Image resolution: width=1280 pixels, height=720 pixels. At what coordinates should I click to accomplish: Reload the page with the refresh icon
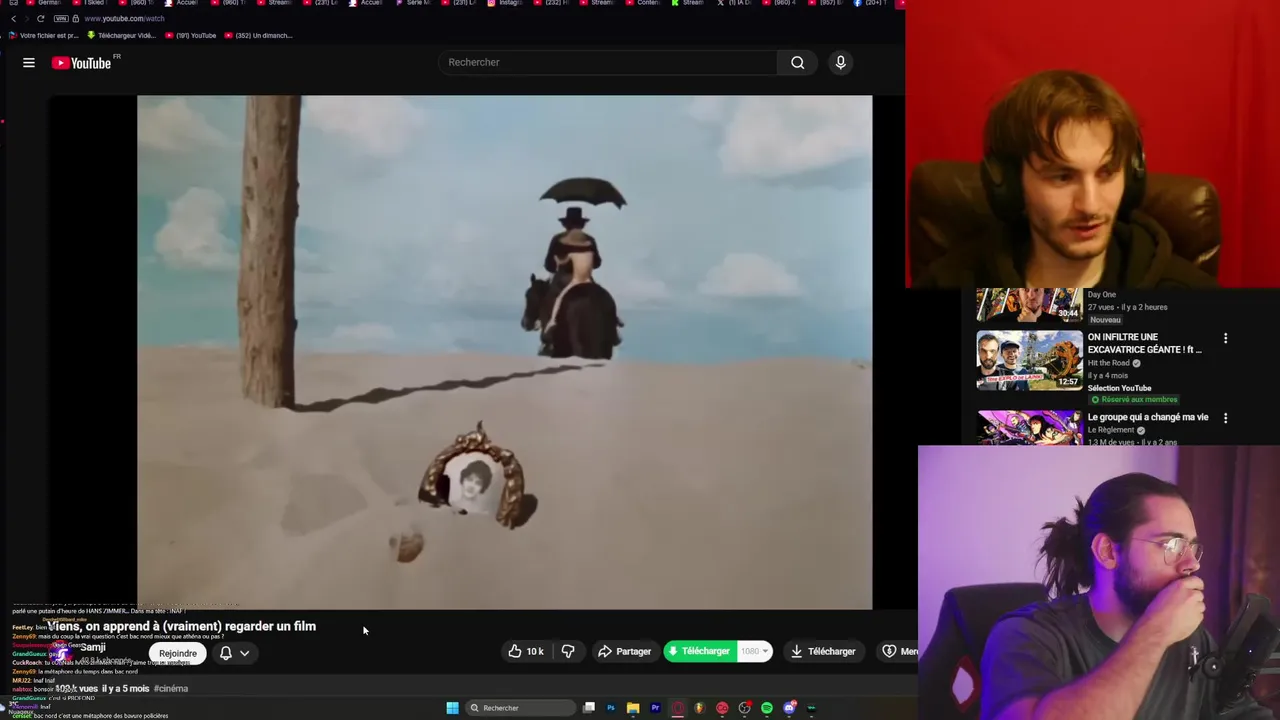(40, 18)
